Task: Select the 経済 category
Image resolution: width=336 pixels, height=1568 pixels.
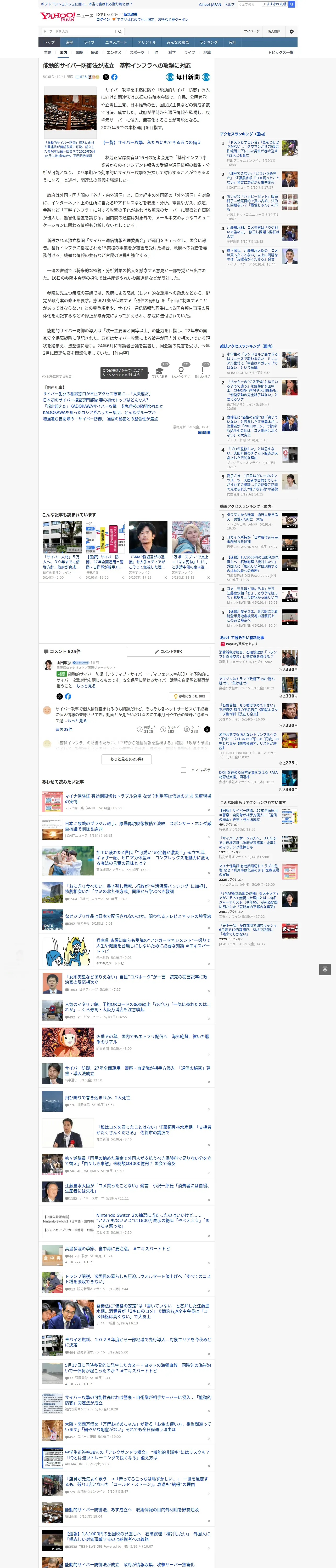Action: coord(94,52)
